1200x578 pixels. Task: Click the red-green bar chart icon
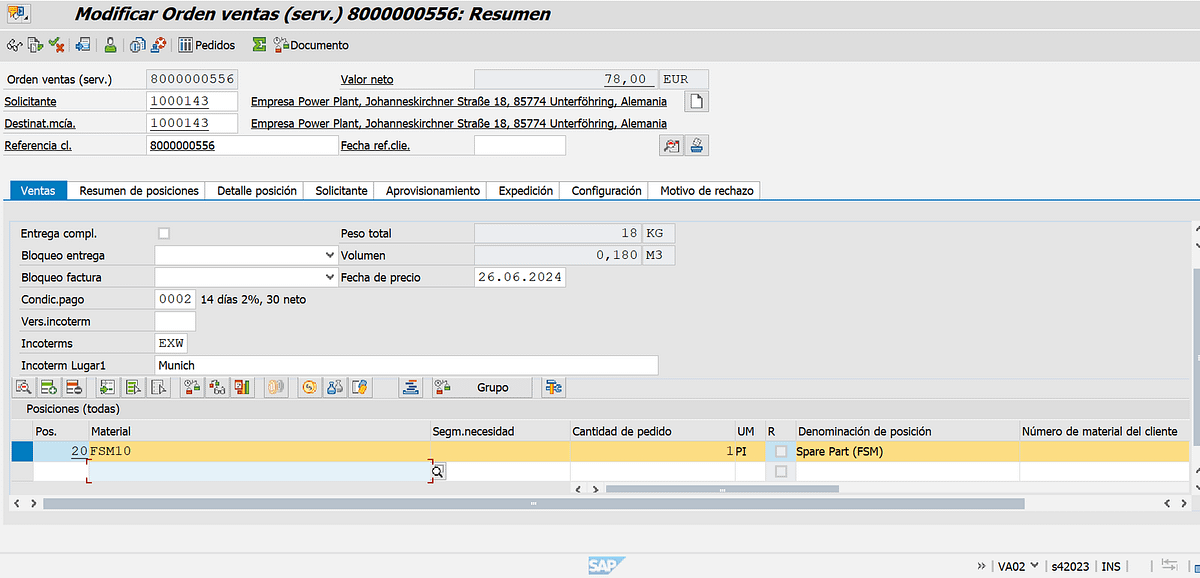coord(241,387)
